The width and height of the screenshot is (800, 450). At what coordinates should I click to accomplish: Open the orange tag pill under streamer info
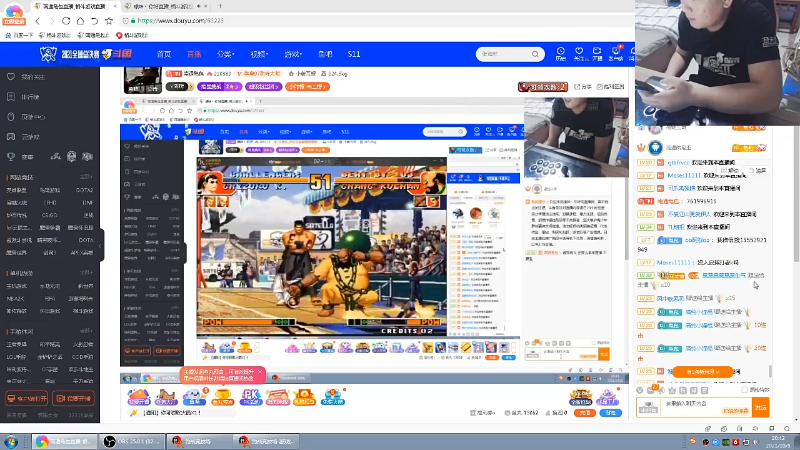[x=307, y=87]
